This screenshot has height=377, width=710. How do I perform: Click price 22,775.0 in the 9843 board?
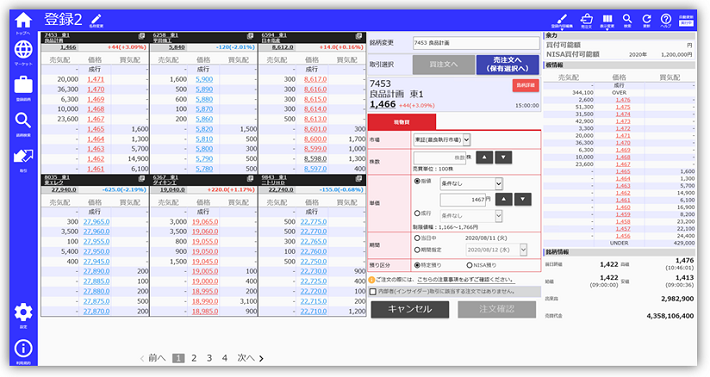tap(314, 222)
